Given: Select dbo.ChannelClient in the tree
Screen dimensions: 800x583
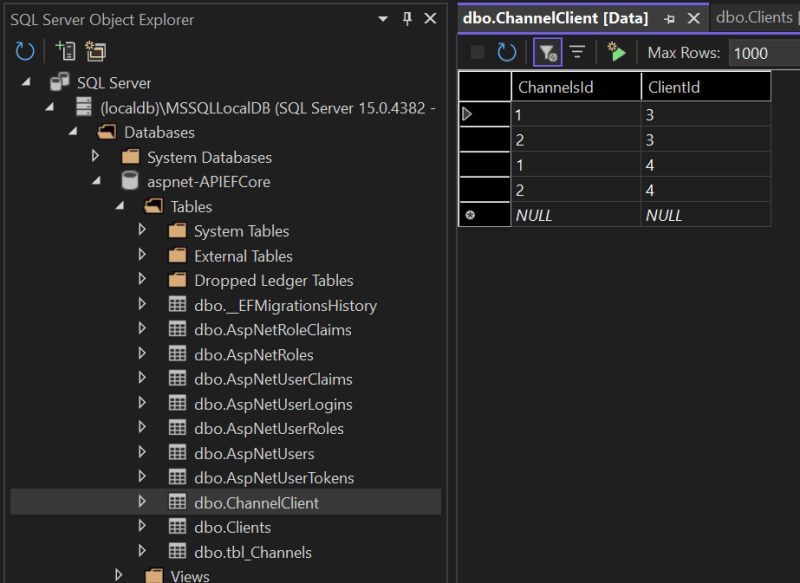Looking at the screenshot, I should pyautogui.click(x=256, y=503).
